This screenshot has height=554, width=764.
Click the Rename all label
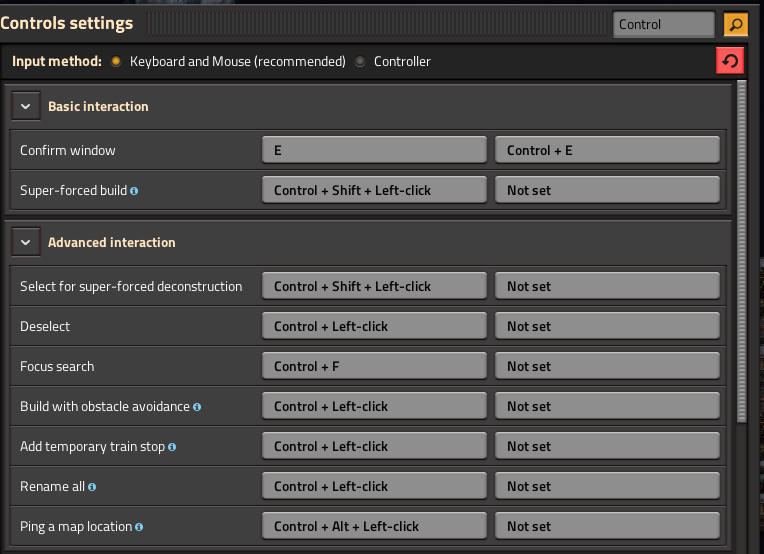pyautogui.click(x=53, y=486)
